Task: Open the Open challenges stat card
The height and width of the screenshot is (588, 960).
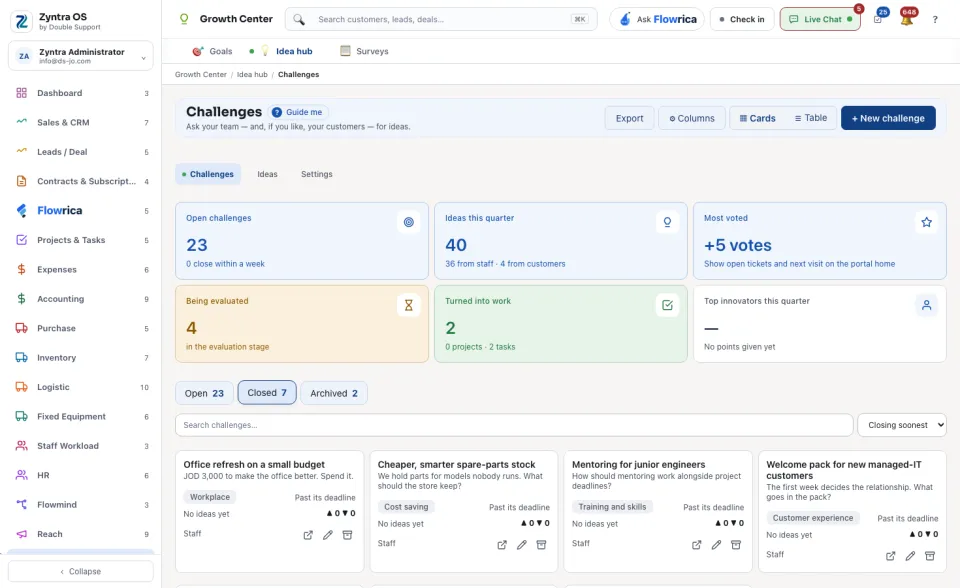Action: [302, 241]
